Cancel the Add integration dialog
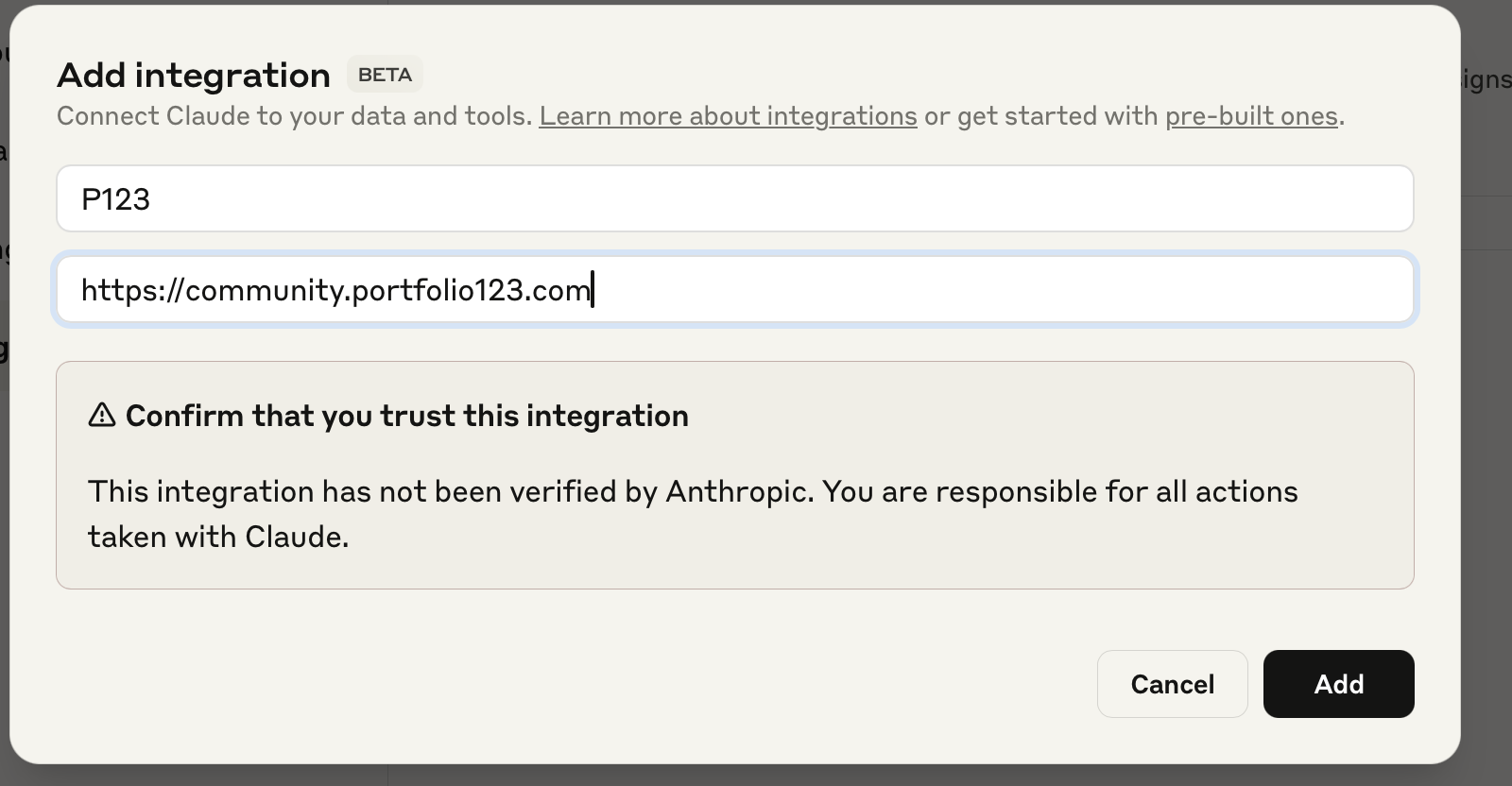1512x786 pixels. pos(1172,684)
